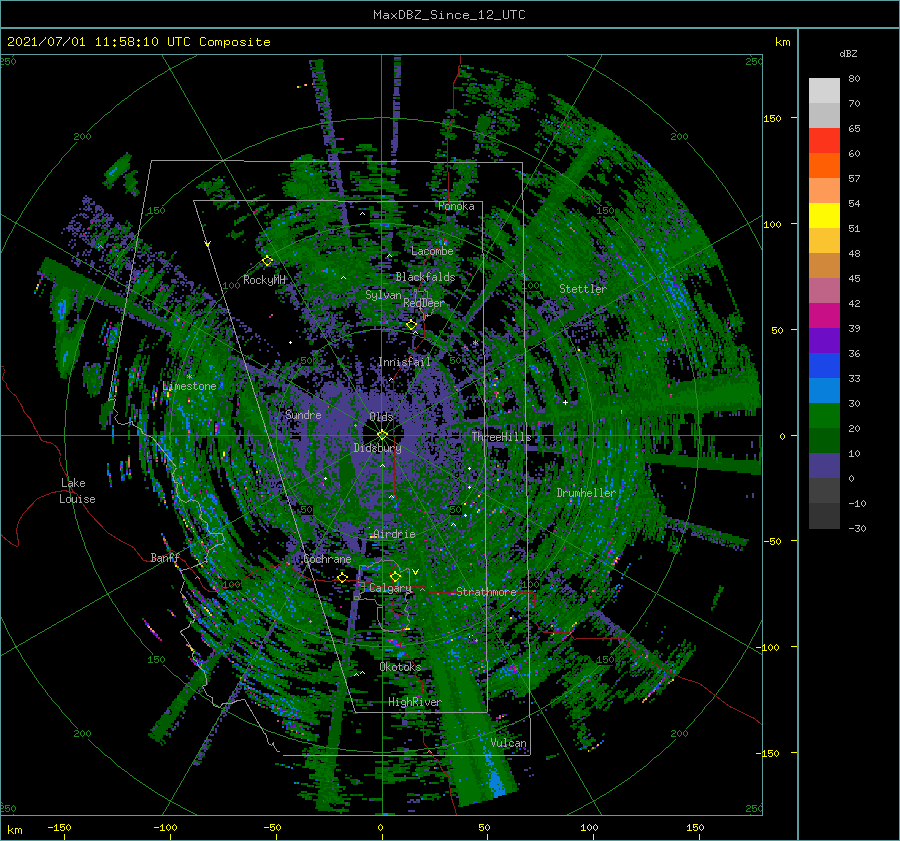Viewport: 900px width, 841px height.
Task: Click the Airdrie city label
Action: click(x=394, y=534)
